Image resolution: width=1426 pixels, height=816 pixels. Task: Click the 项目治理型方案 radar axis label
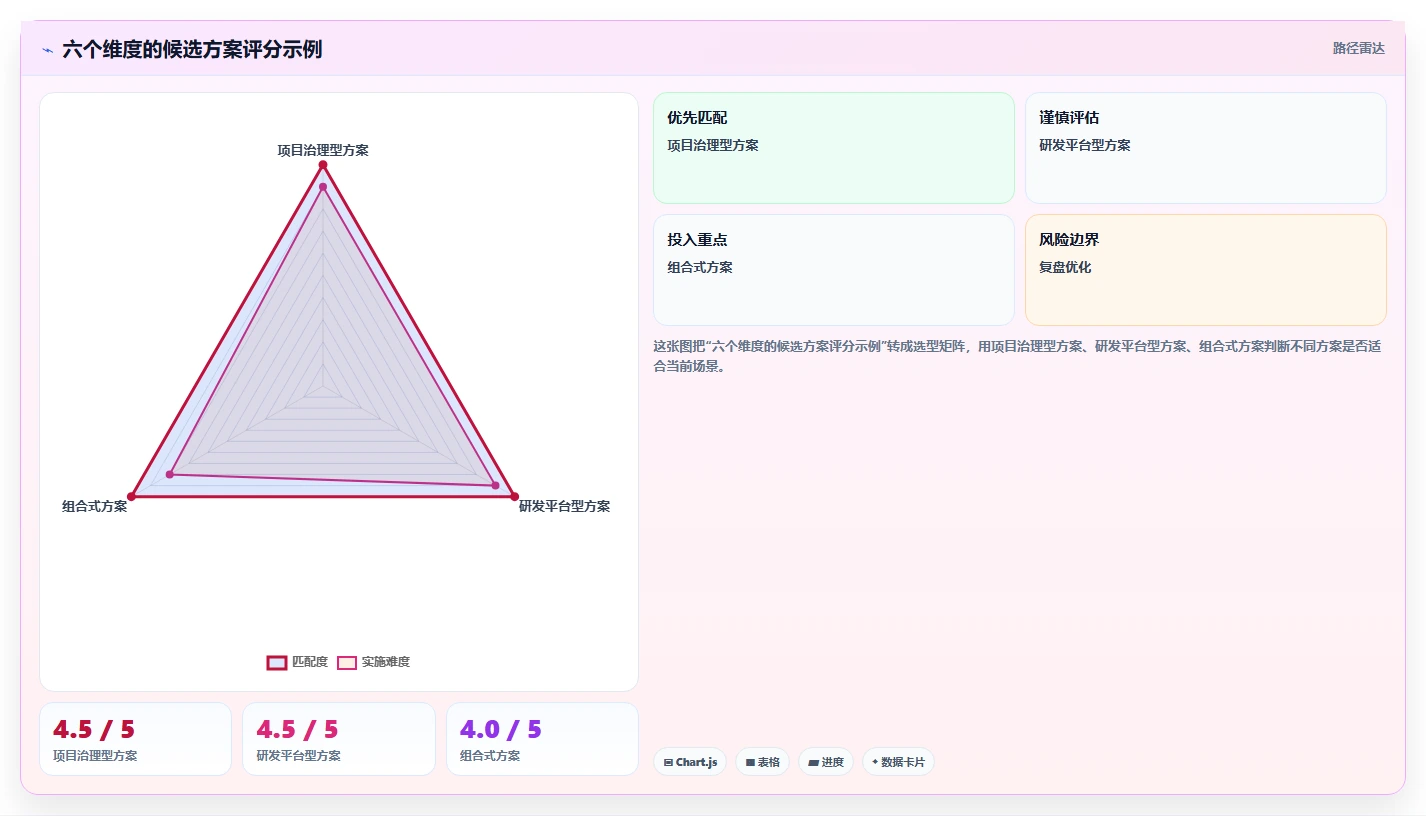coord(323,150)
